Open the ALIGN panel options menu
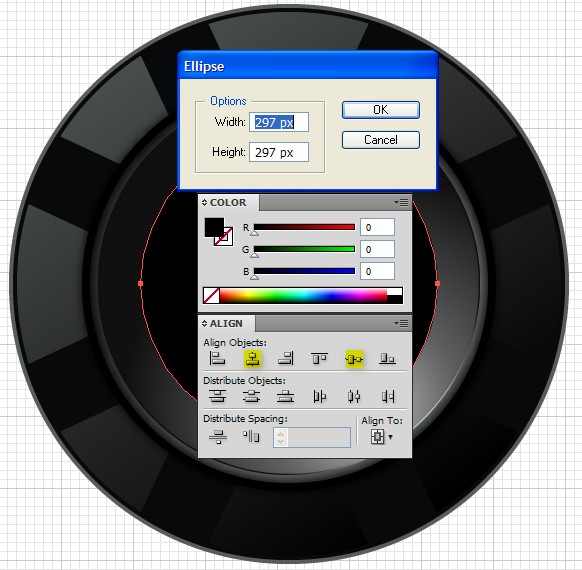This screenshot has height=570, width=582. [402, 324]
